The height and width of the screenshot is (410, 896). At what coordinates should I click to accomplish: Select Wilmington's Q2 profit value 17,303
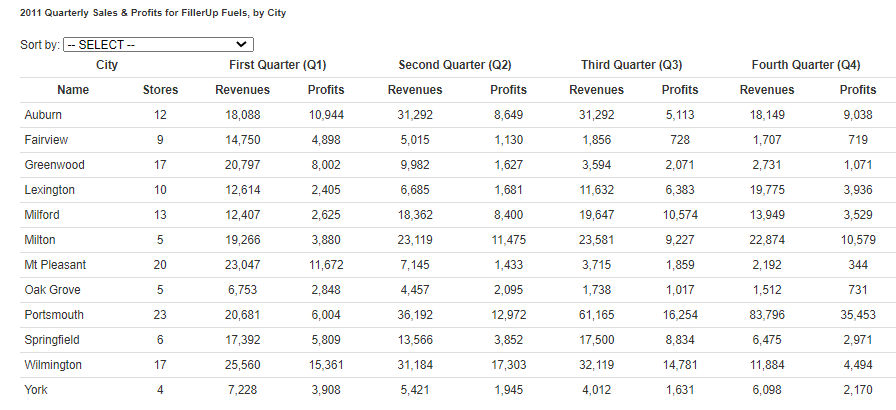(x=508, y=365)
